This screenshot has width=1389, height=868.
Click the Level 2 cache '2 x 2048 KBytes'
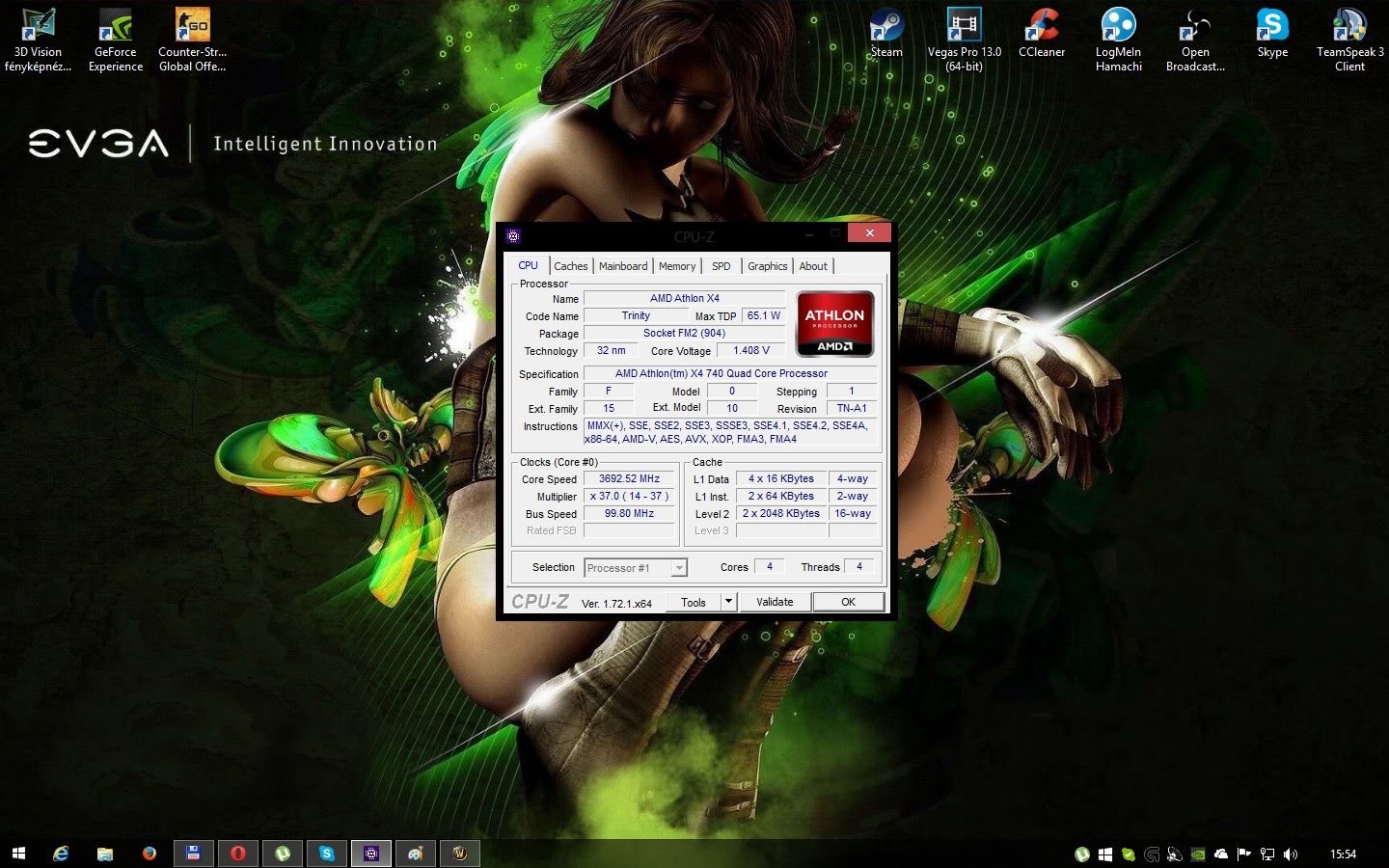781,513
